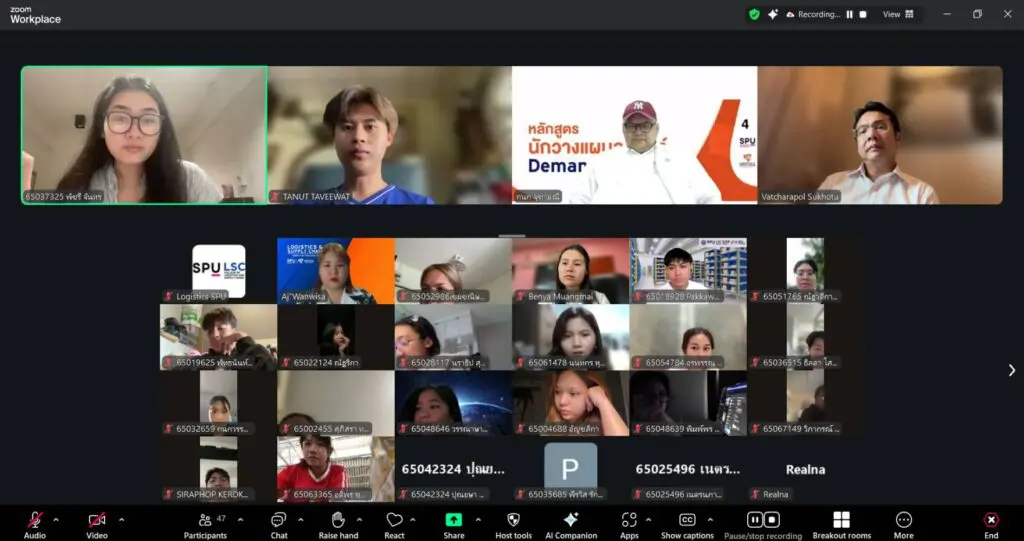1024x541 pixels.
Task: Open video options arrow beside Video
Action: [121, 520]
